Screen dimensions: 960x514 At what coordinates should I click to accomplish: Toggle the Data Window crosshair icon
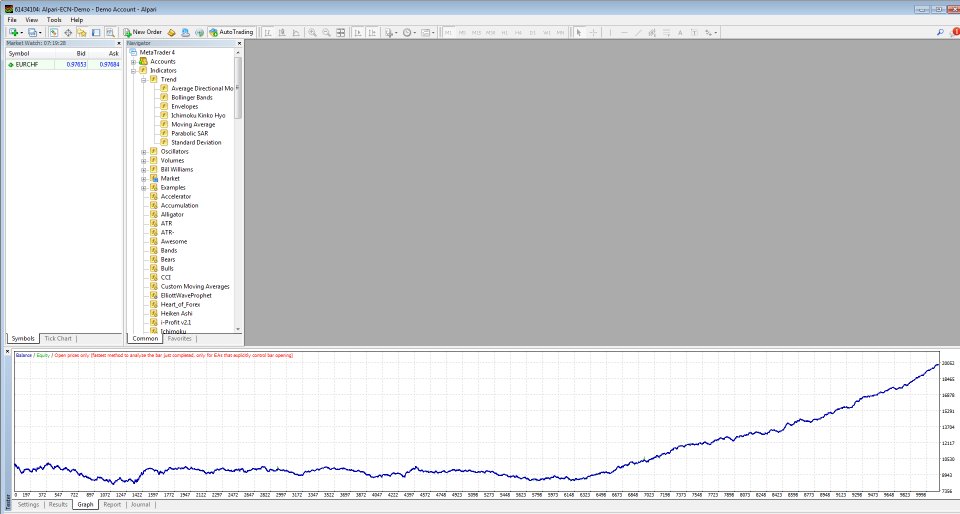click(x=68, y=32)
